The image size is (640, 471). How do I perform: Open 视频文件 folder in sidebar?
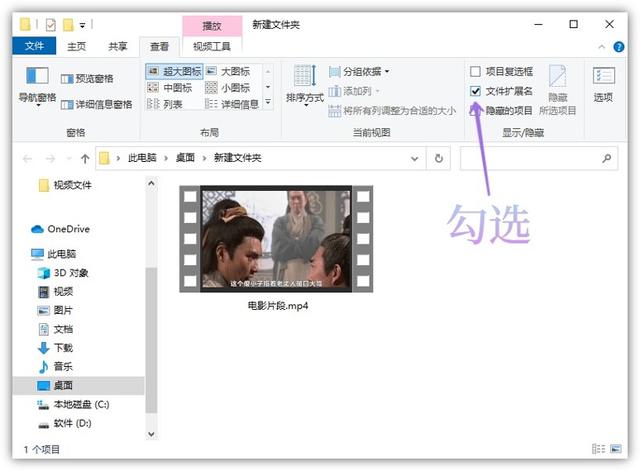pos(65,186)
